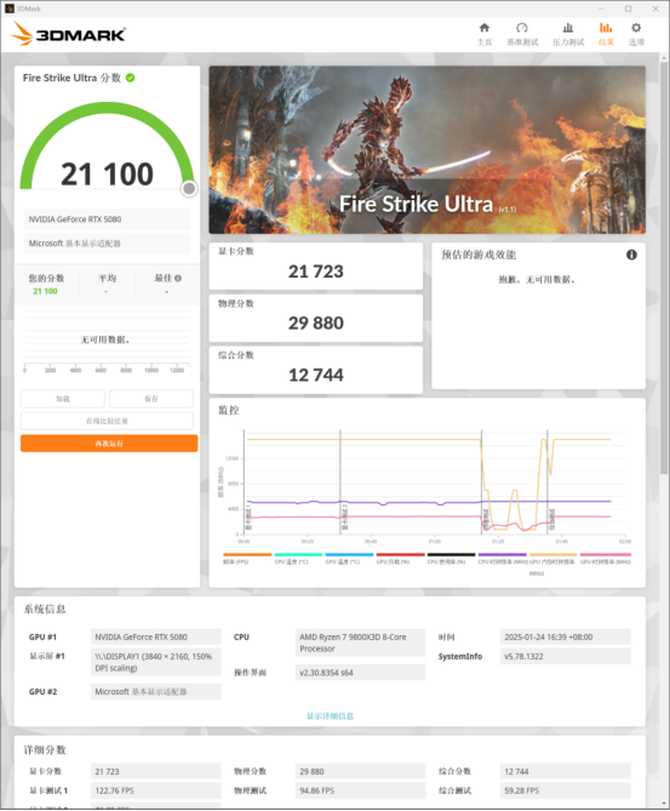Open the 基准测试 benchmarks tab
Viewport: 670px width, 811px height.
[522, 34]
